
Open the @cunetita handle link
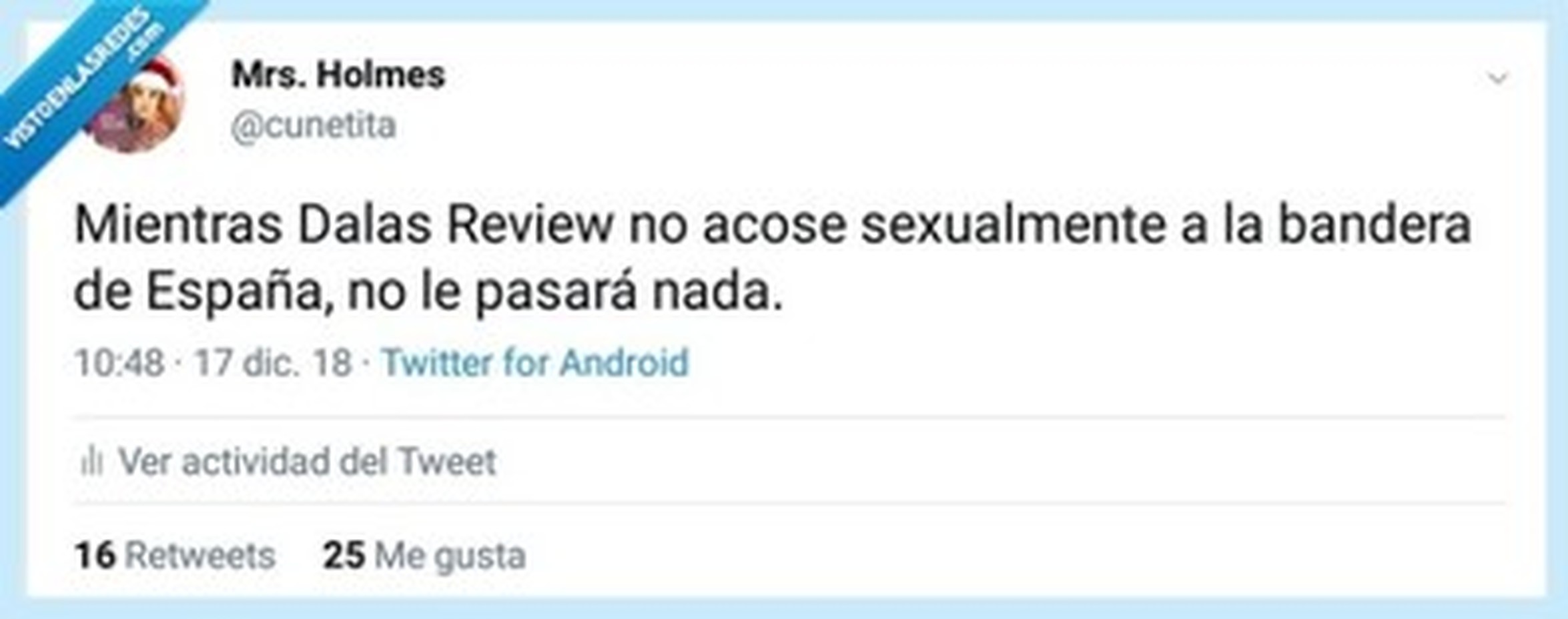[314, 125]
